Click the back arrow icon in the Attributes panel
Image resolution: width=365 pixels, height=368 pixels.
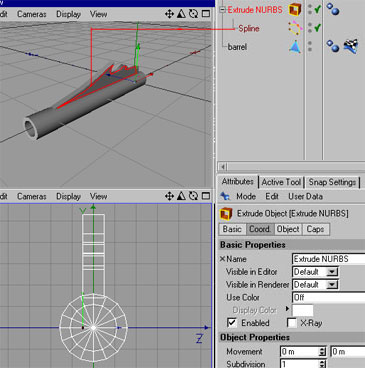click(225, 196)
